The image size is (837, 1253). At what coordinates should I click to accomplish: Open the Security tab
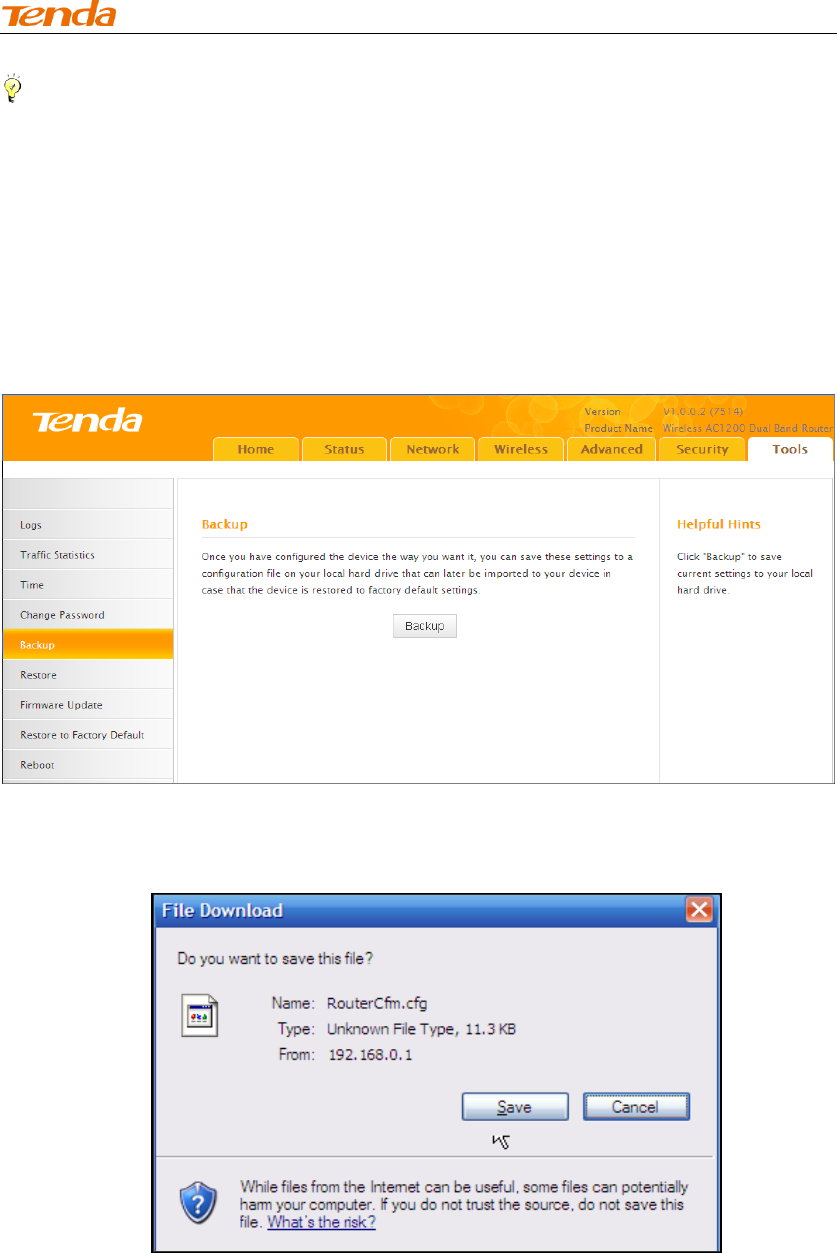702,449
